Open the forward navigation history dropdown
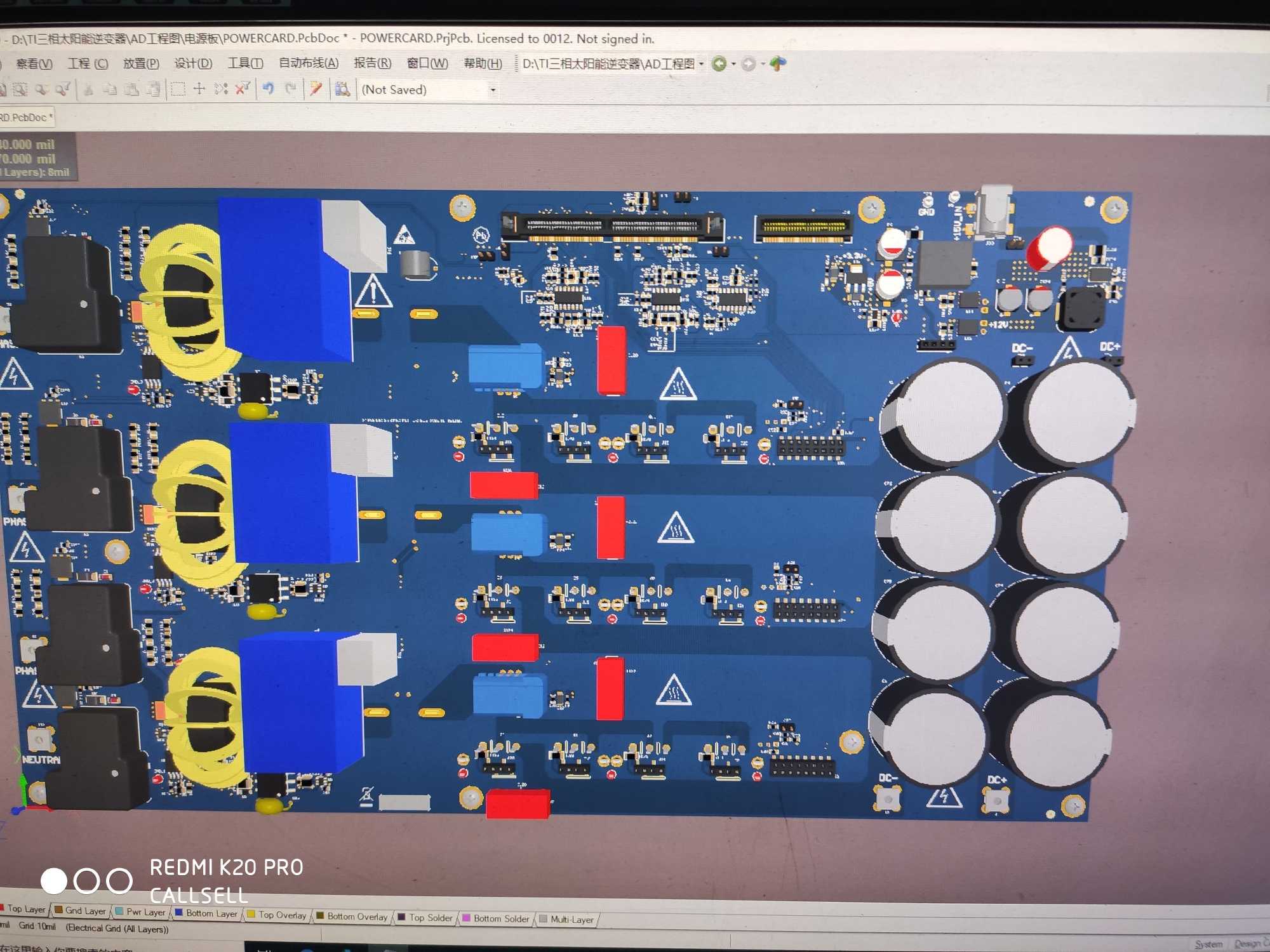The height and width of the screenshot is (952, 1270). click(763, 64)
